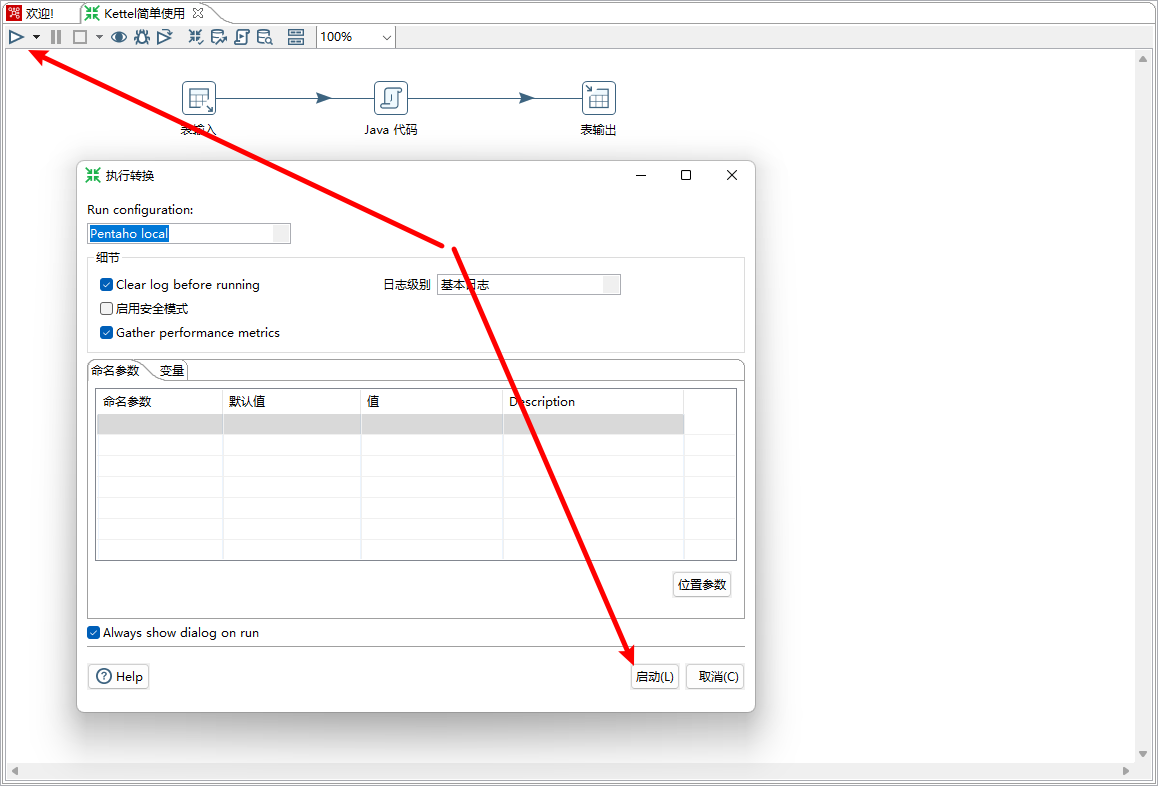Click the 位置参数 button
1158x786 pixels.
[x=702, y=585]
